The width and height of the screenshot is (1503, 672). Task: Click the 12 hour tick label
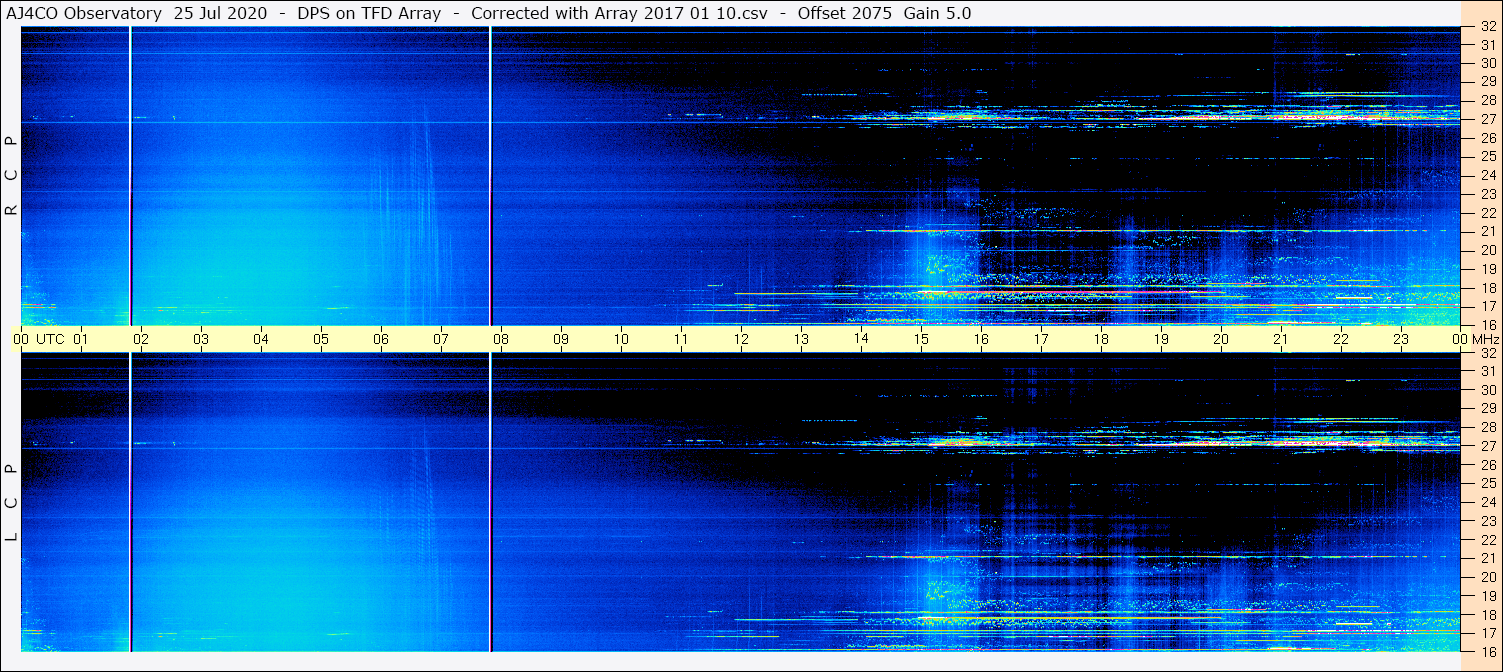point(741,339)
